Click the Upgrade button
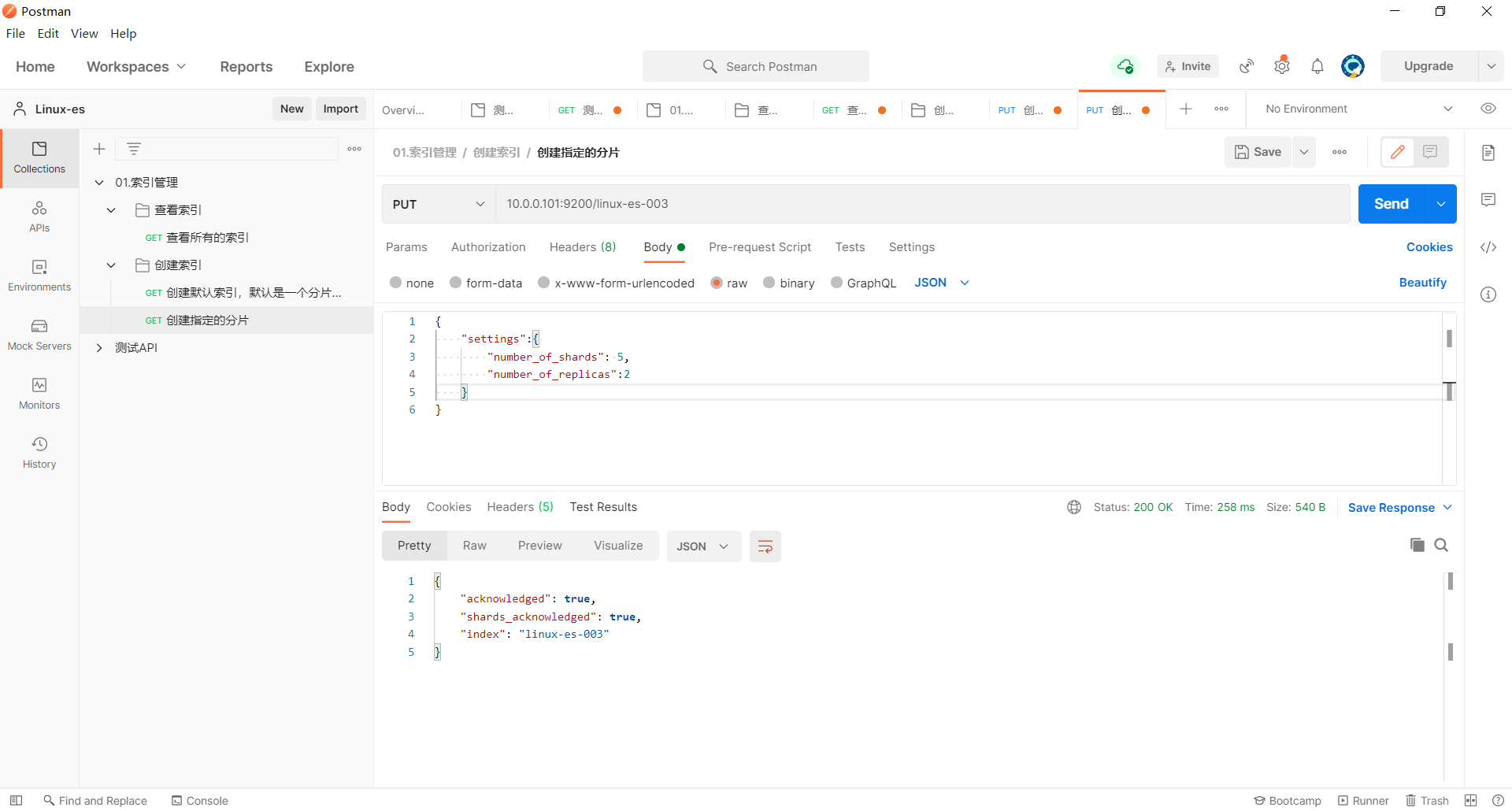Viewport: 1512px width, 811px height. 1429,66
